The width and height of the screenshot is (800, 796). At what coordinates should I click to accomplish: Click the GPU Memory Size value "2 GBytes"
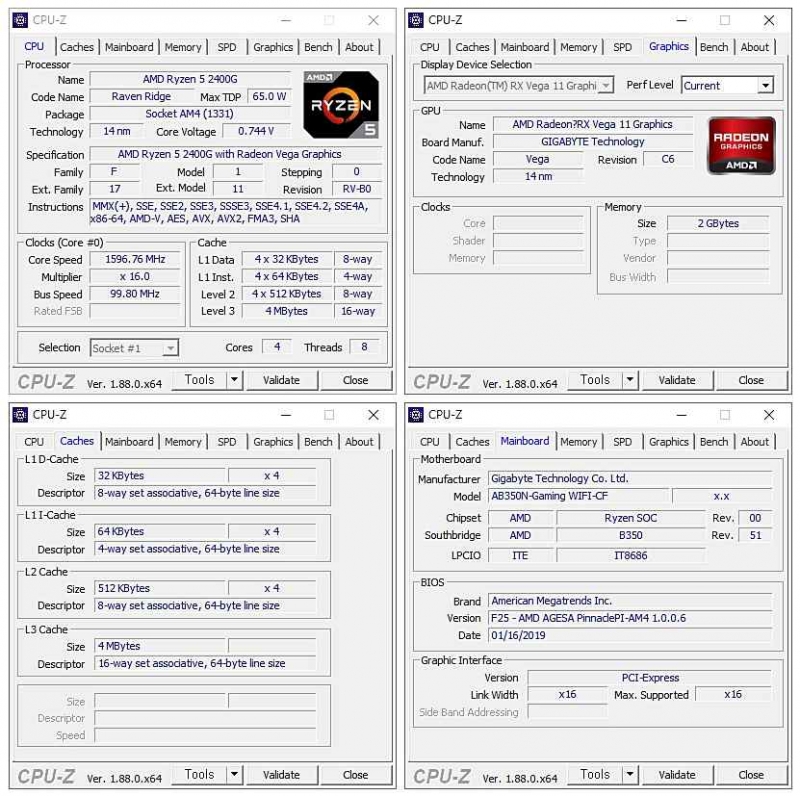[x=718, y=223]
